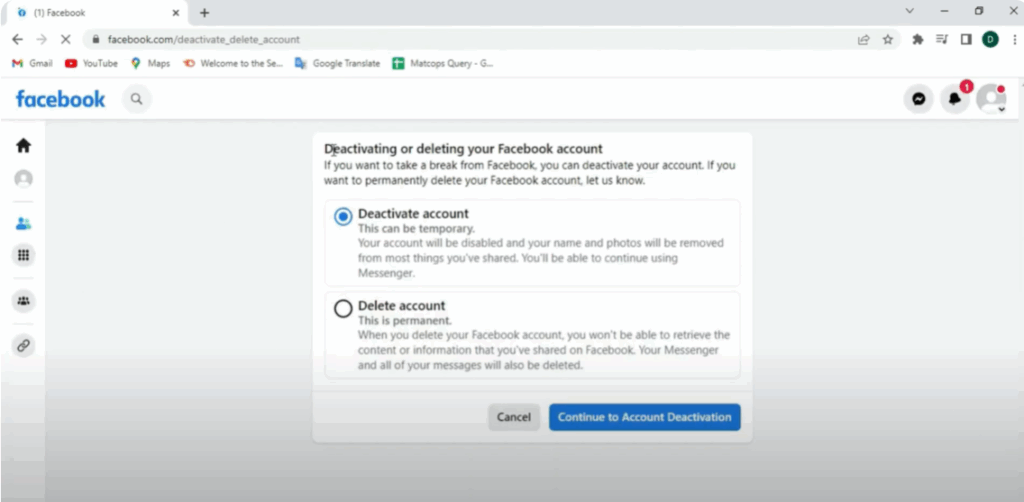Open Facebook search magnifier

point(136,99)
